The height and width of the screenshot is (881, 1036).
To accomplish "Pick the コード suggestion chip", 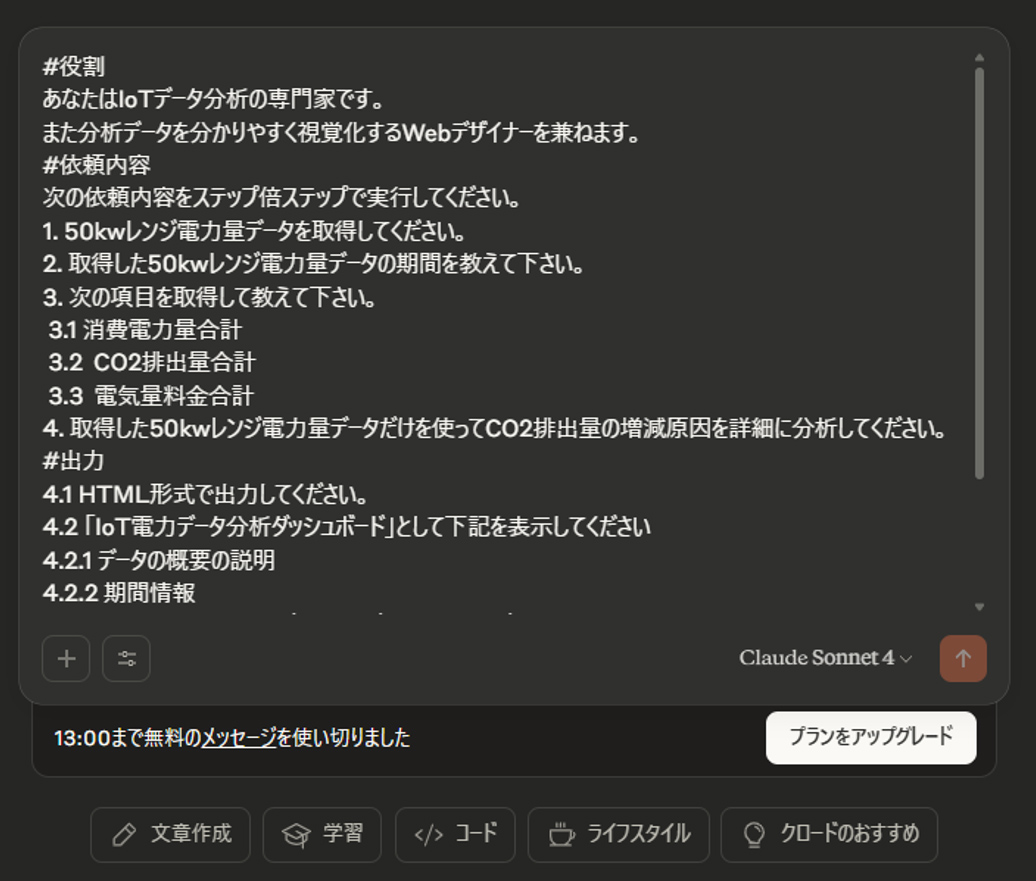I will (x=455, y=834).
